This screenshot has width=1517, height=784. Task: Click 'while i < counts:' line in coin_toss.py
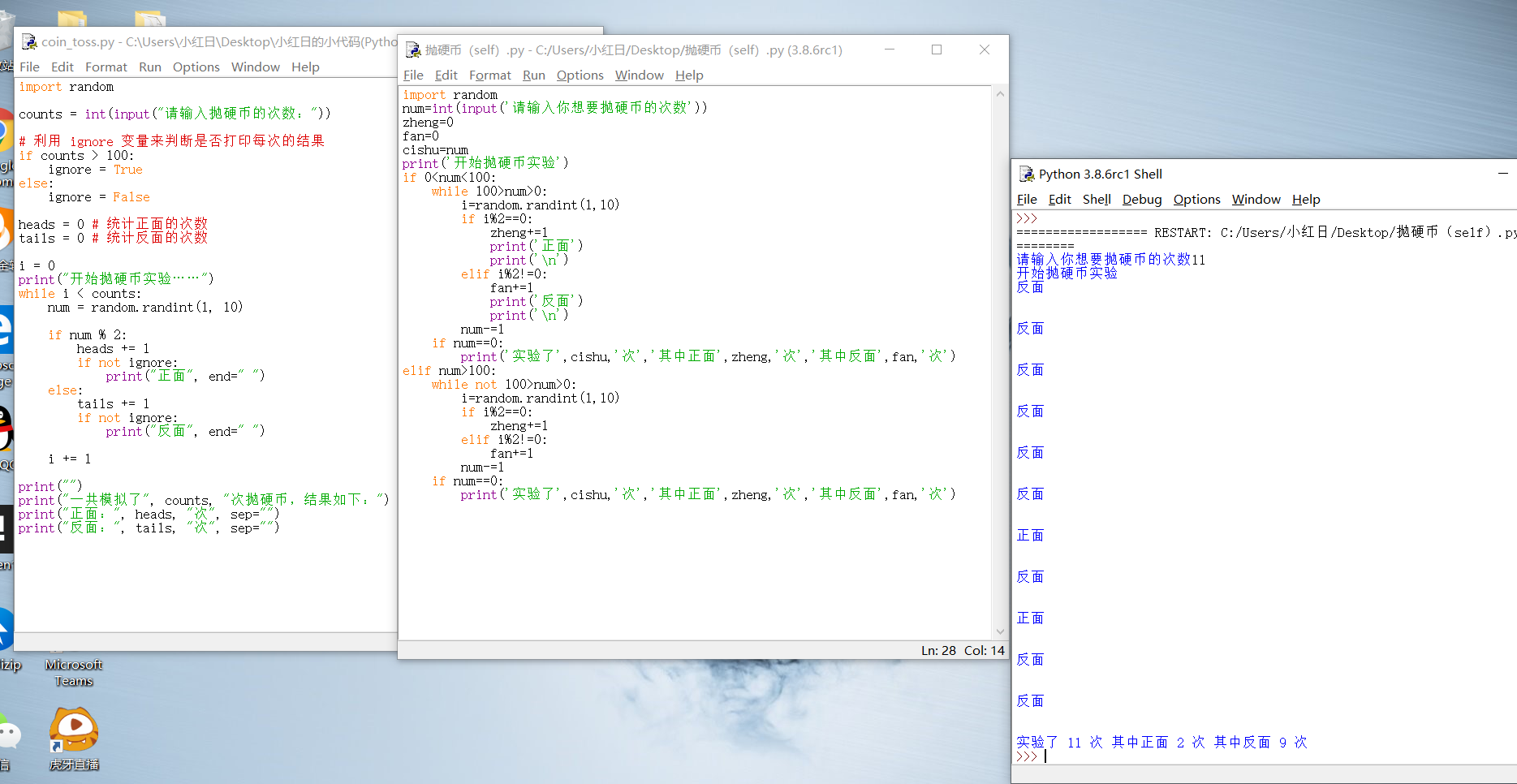coord(80,294)
